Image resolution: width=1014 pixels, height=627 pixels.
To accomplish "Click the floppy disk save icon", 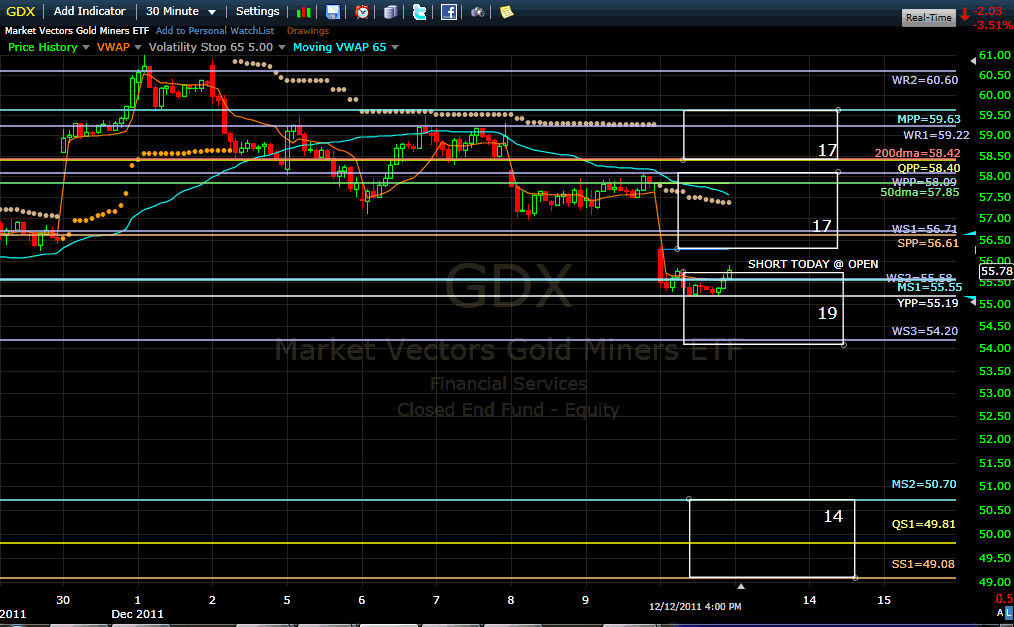I will (332, 12).
